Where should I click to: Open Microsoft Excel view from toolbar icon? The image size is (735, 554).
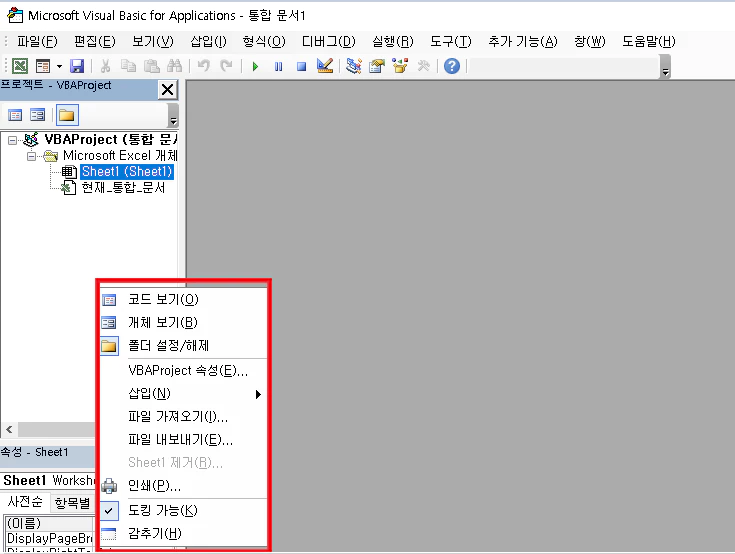[20, 66]
